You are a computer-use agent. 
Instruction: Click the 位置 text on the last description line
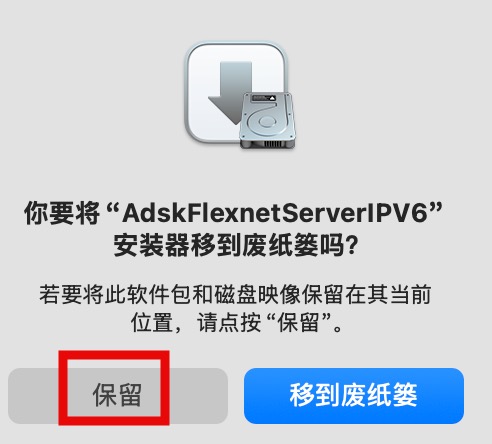152,323
